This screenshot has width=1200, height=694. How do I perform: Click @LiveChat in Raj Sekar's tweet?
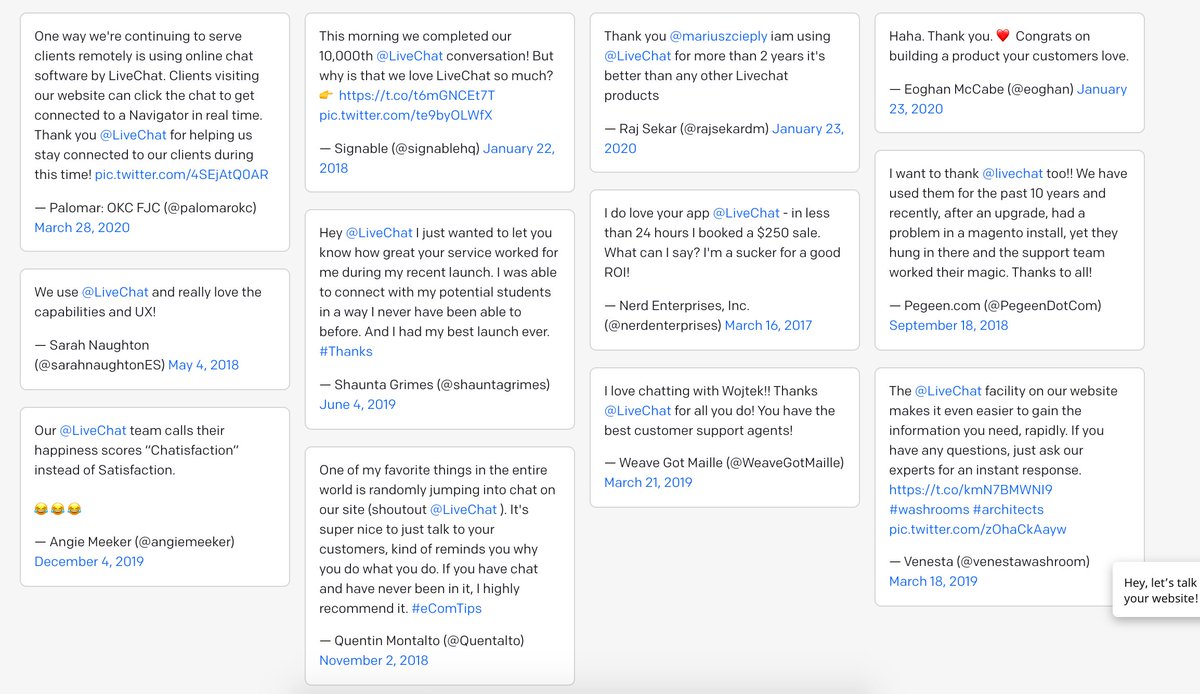[638, 56]
